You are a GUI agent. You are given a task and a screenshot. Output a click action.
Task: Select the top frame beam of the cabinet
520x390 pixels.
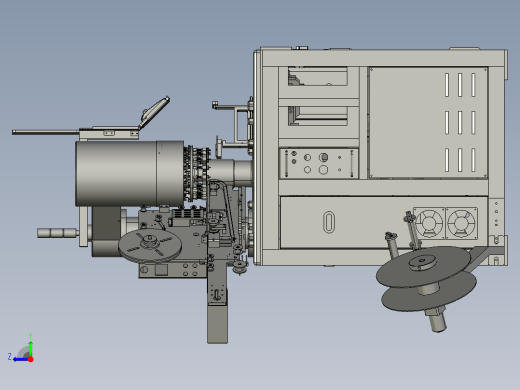(x=383, y=58)
